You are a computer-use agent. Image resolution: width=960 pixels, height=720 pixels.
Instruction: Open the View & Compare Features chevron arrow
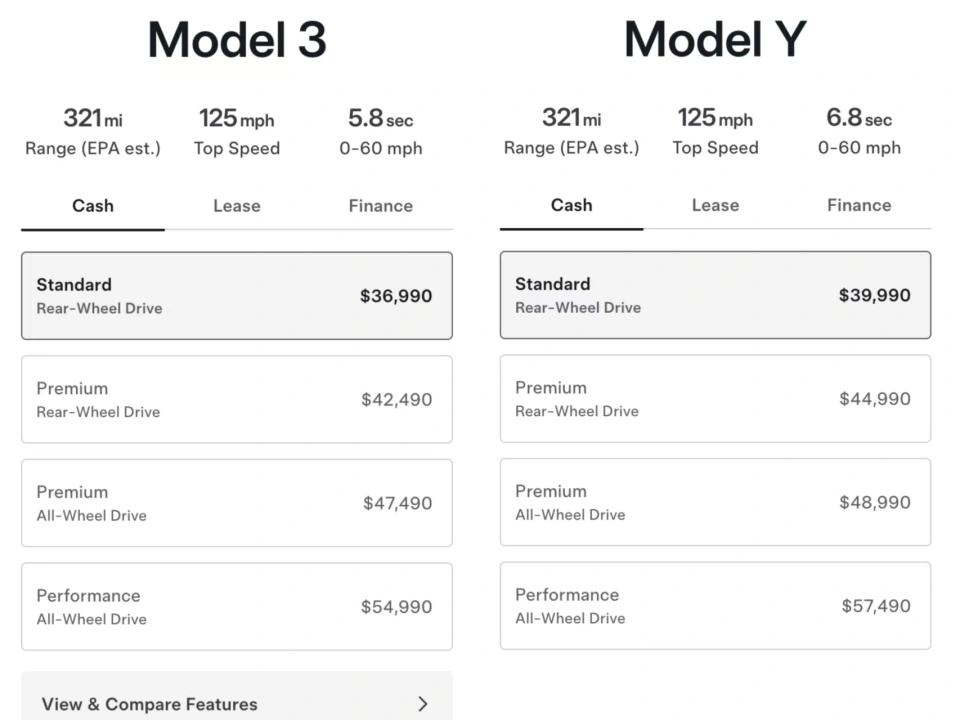coord(423,704)
